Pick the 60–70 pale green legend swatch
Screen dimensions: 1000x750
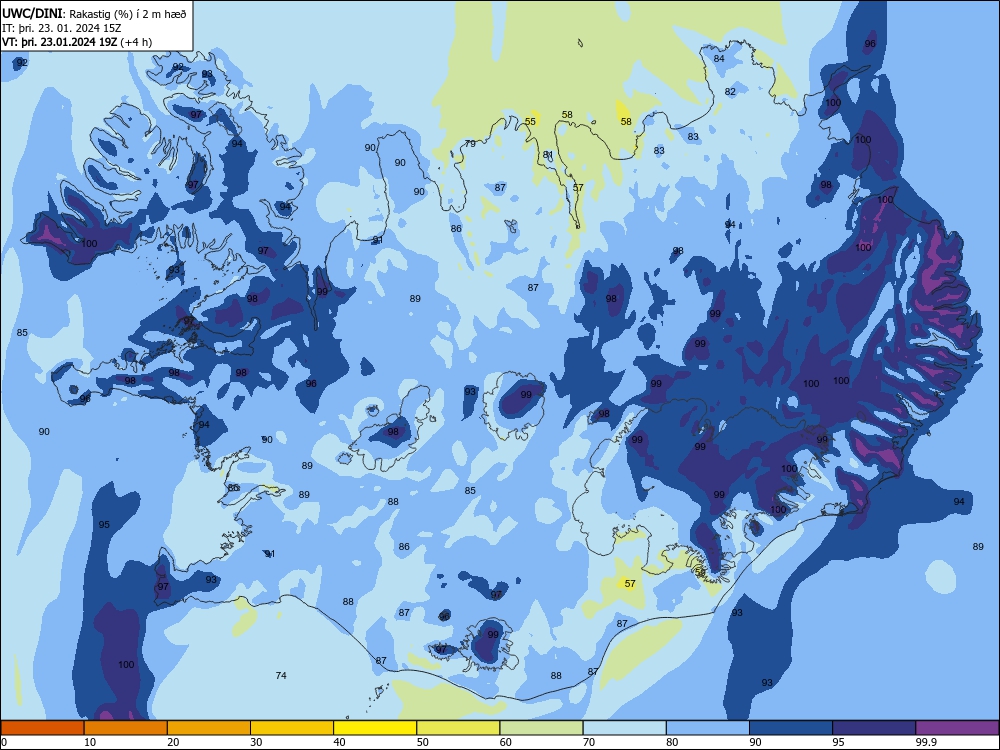tap(541, 728)
